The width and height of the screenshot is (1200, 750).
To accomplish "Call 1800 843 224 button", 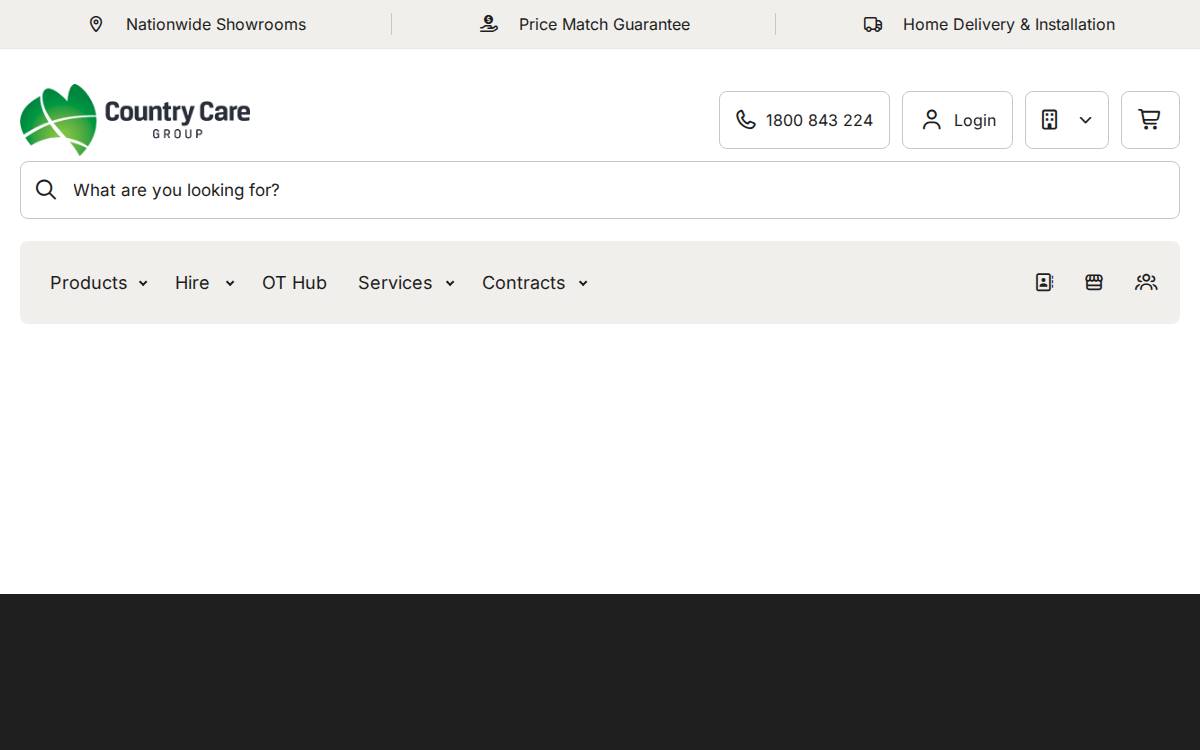I will 804,120.
